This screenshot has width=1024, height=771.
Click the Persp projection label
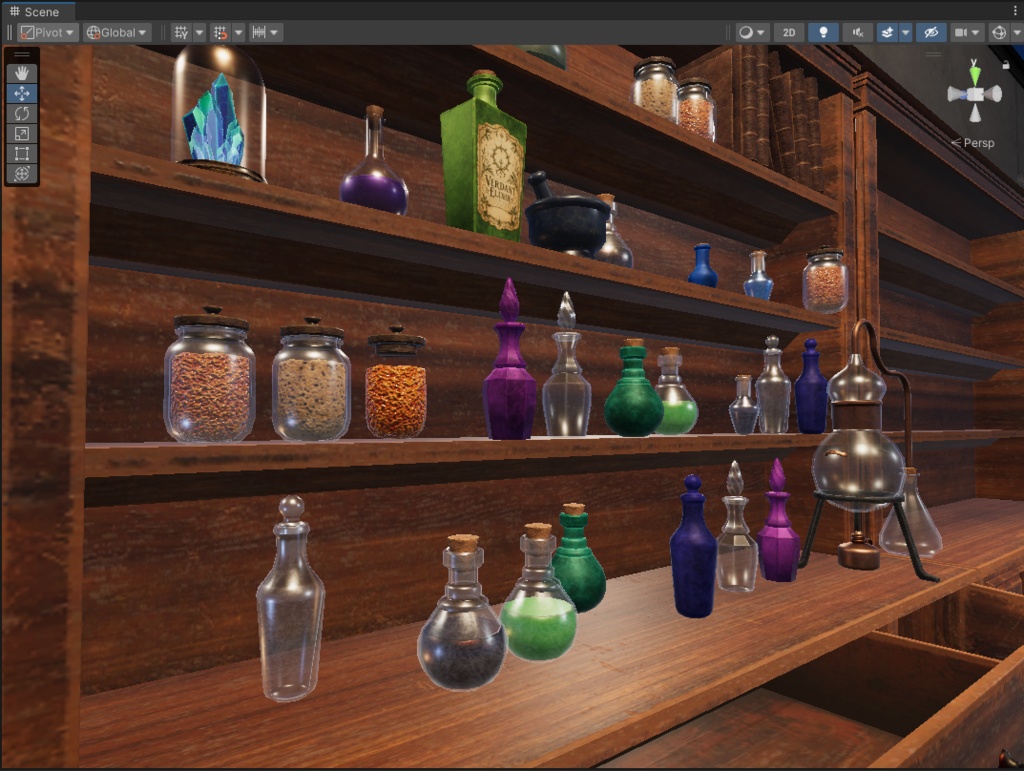(x=978, y=143)
